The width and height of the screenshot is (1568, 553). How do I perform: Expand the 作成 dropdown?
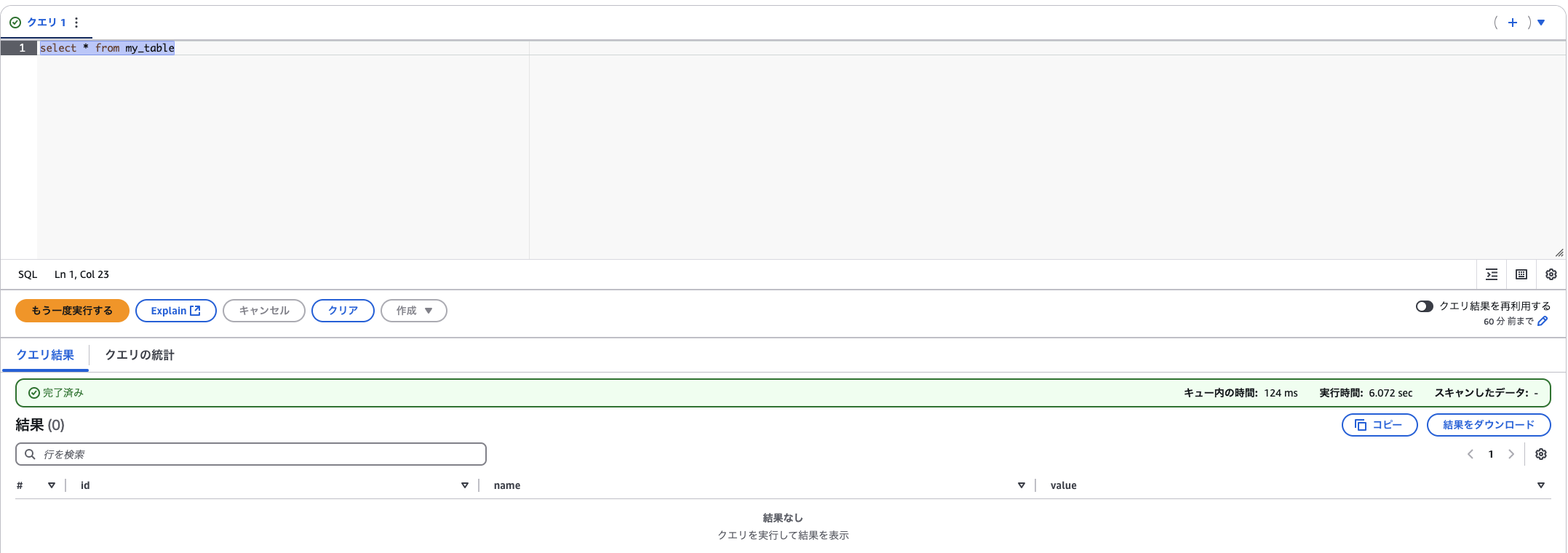click(414, 311)
